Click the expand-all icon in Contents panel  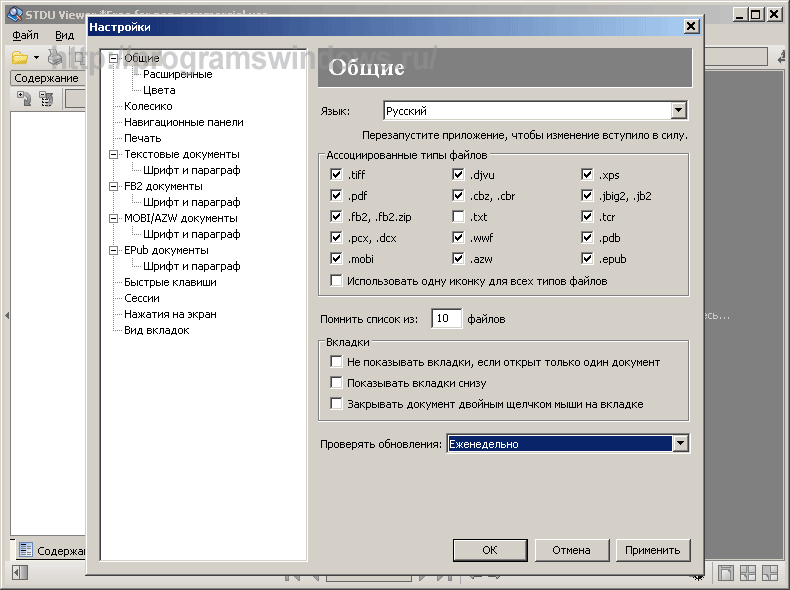click(24, 98)
